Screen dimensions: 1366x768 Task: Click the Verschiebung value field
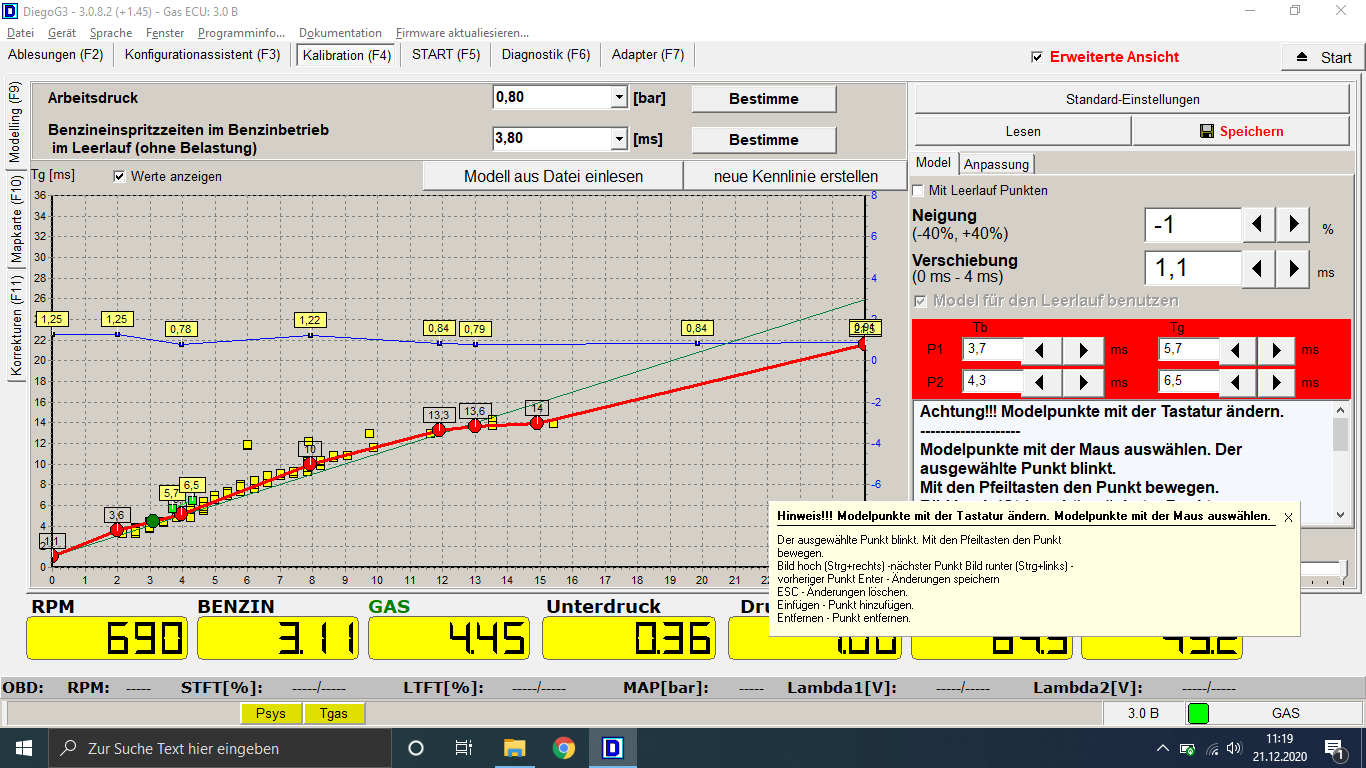[x=1193, y=268]
